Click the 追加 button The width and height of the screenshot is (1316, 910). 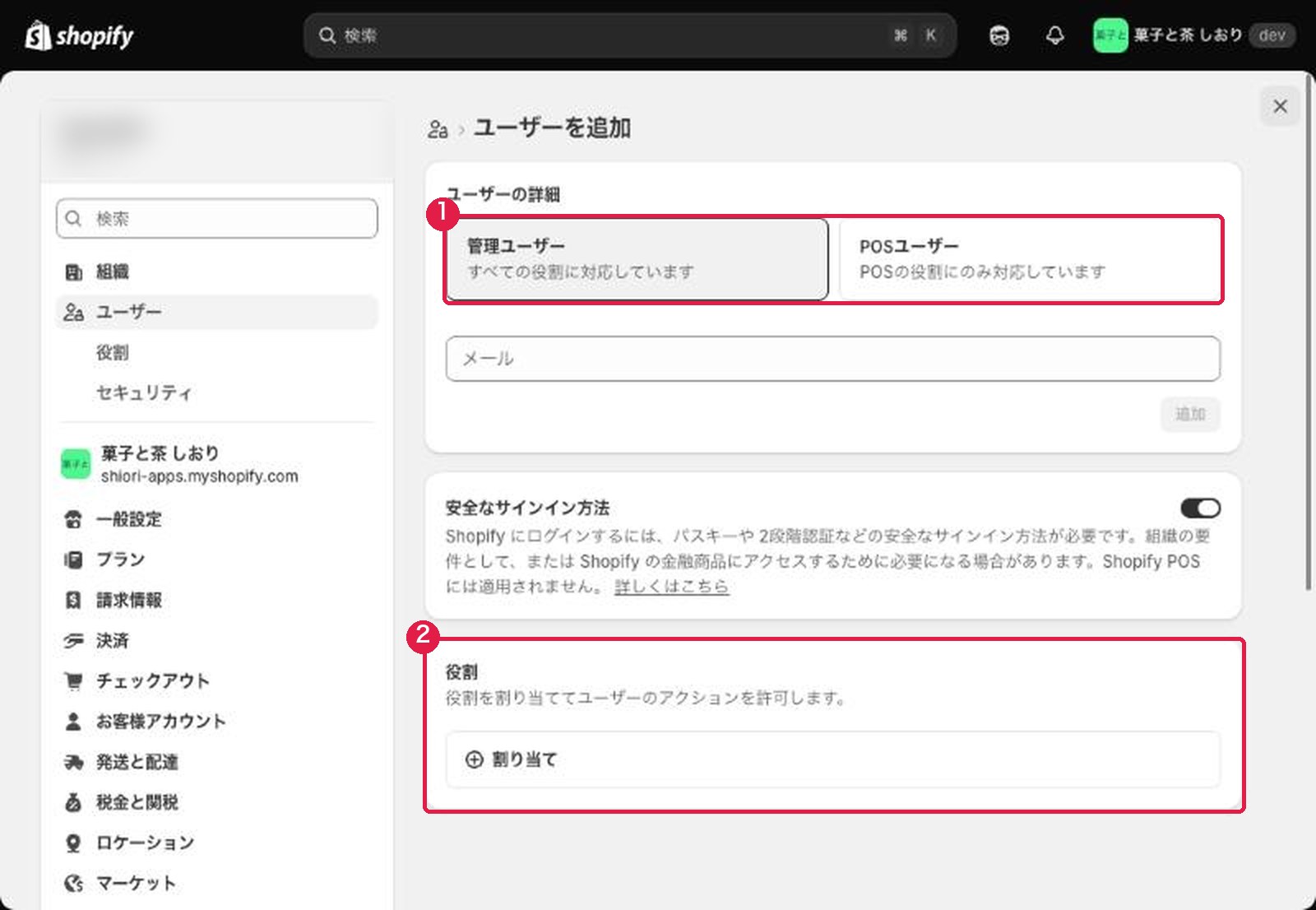point(1190,414)
